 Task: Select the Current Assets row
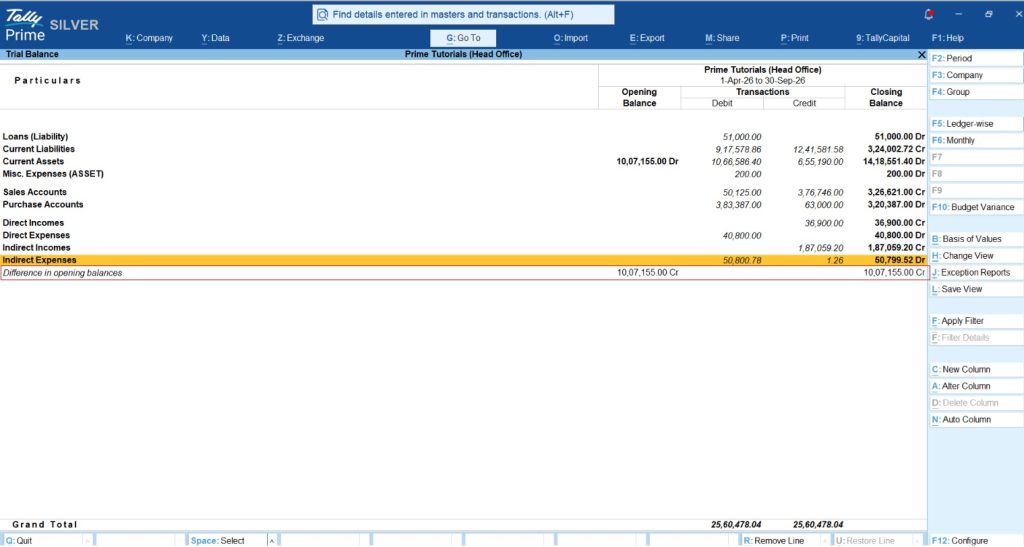(x=463, y=161)
